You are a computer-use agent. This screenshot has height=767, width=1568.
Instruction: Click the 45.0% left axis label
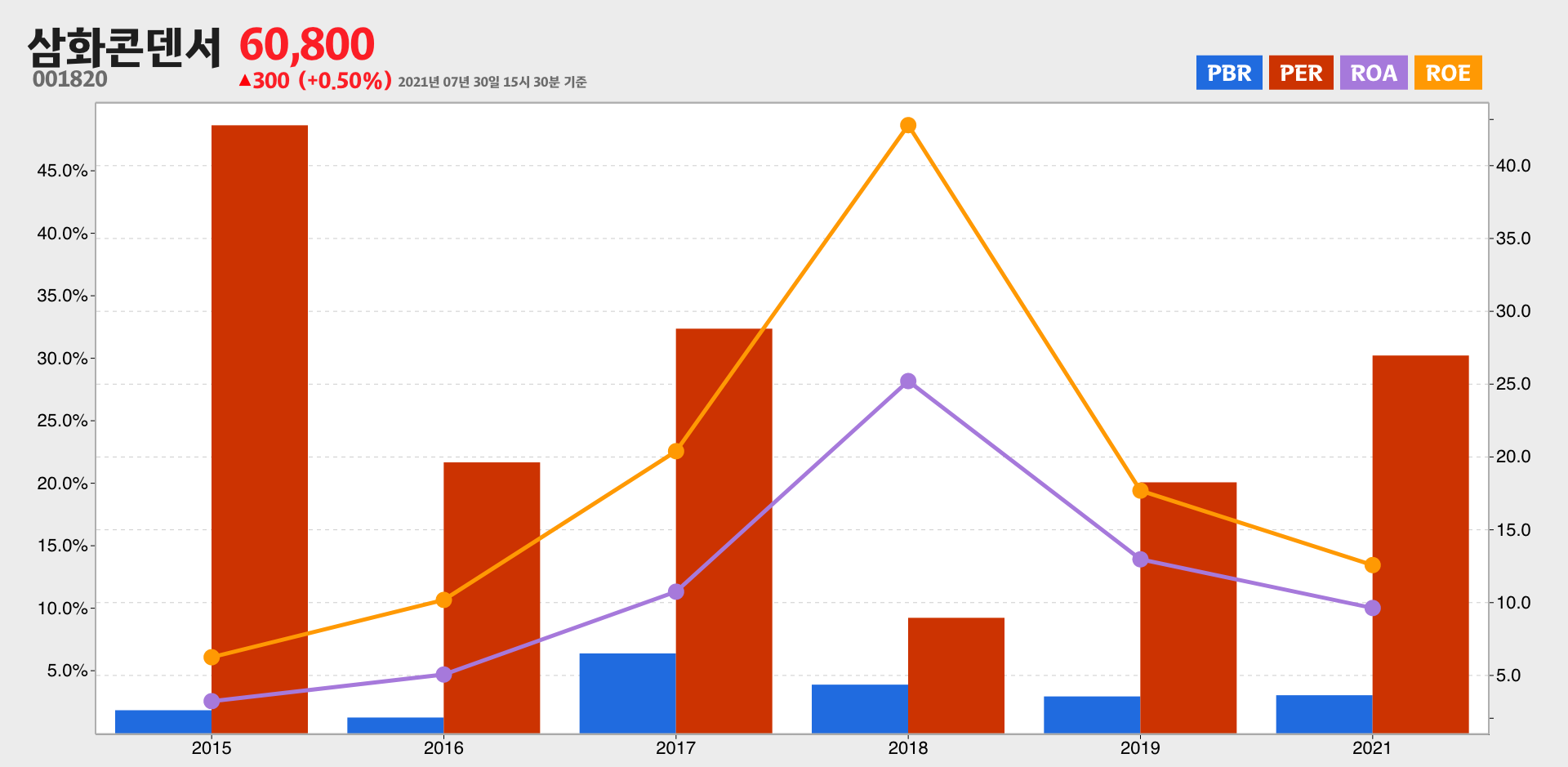[x=62, y=171]
